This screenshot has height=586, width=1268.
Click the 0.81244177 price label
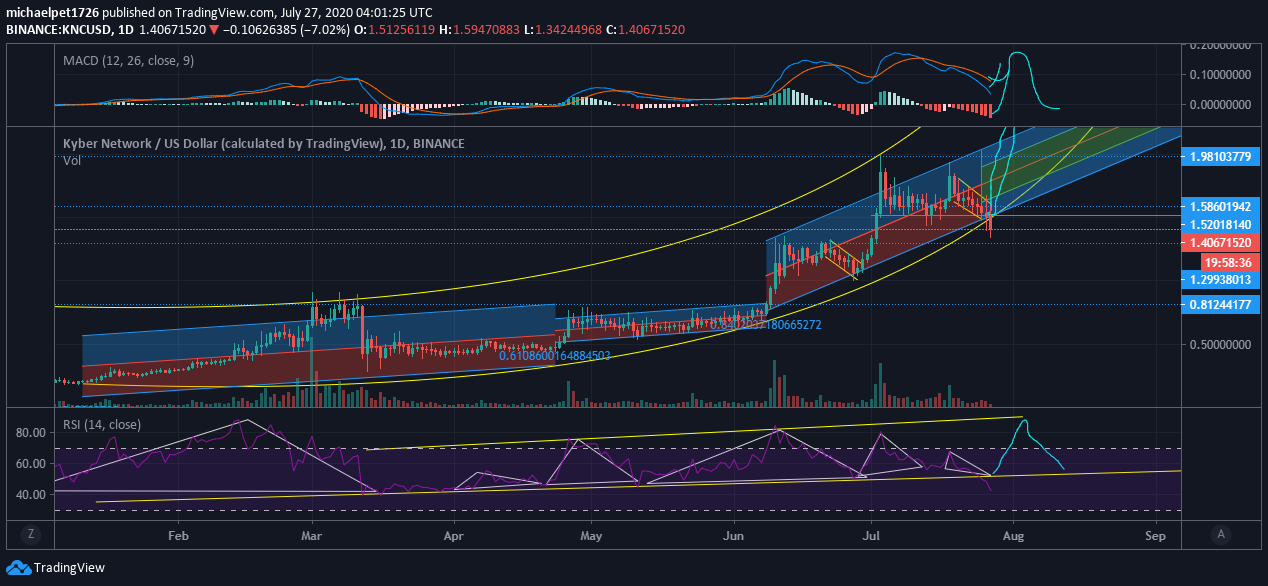[x=1220, y=305]
